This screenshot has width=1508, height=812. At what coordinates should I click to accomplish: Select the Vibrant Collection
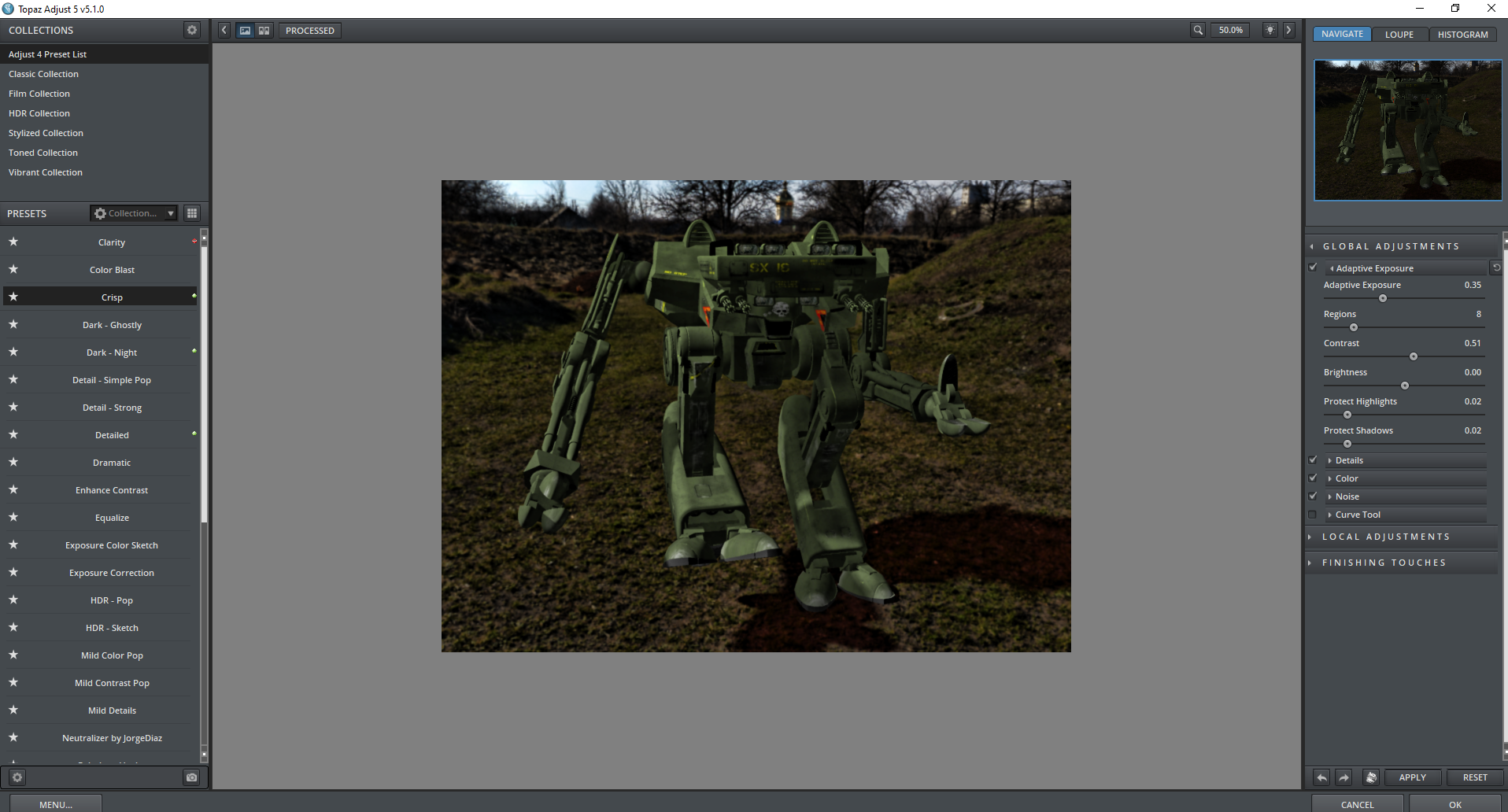point(105,172)
